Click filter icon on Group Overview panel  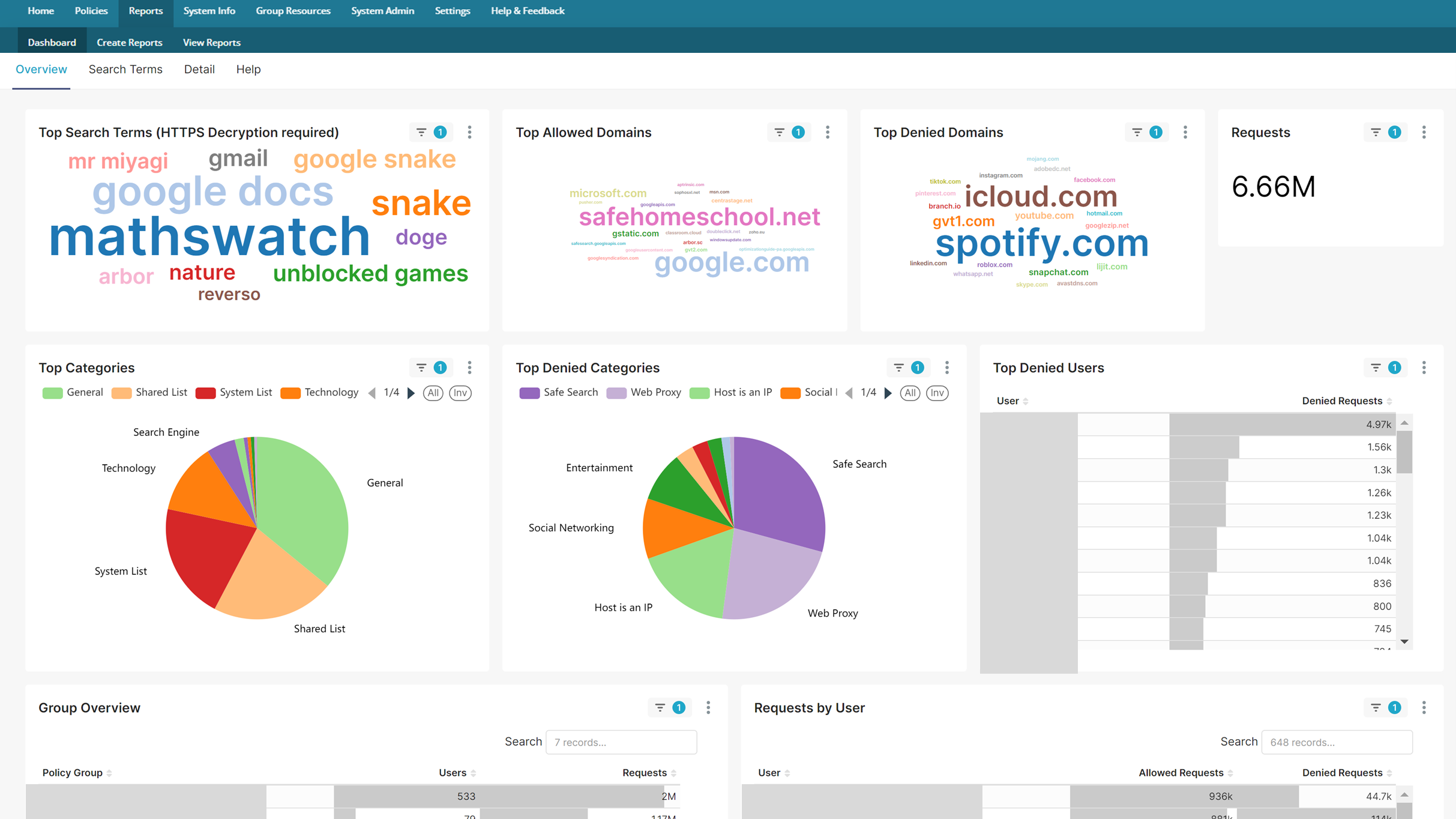pyautogui.click(x=660, y=707)
